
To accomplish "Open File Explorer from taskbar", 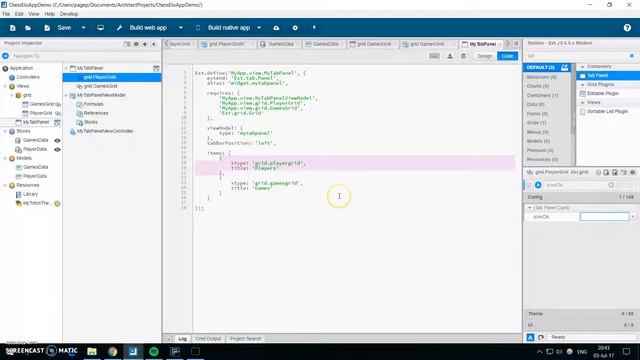I will tap(92, 351).
